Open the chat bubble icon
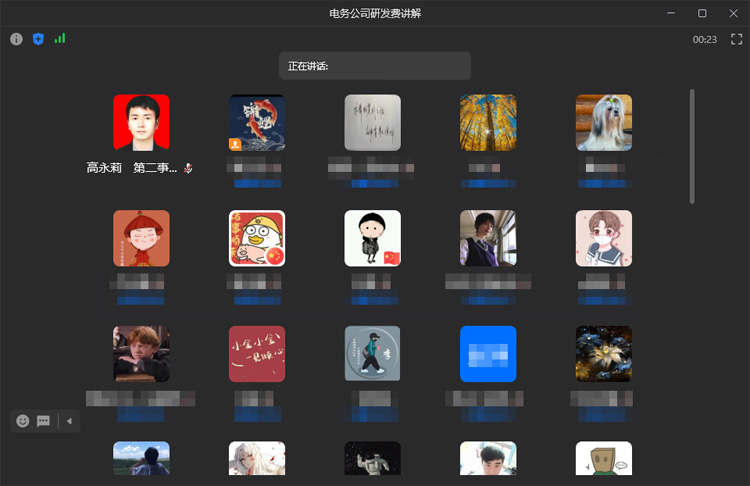 [44, 421]
